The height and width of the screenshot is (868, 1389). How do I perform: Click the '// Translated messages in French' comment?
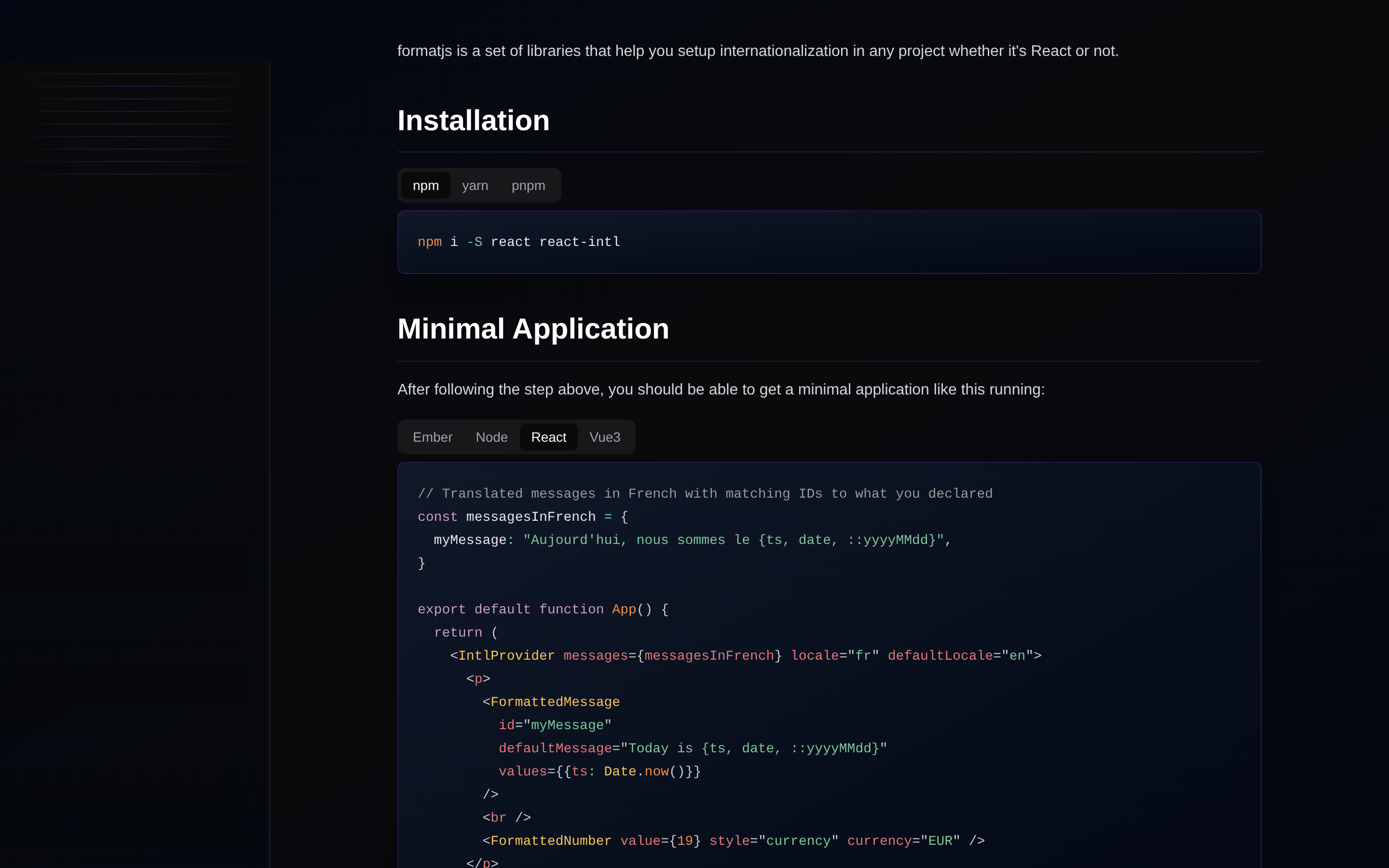point(705,494)
